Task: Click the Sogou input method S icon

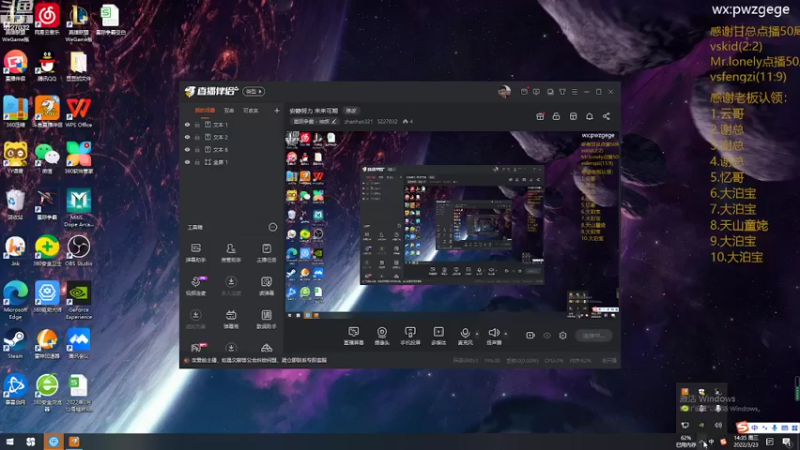Action: tap(742, 428)
